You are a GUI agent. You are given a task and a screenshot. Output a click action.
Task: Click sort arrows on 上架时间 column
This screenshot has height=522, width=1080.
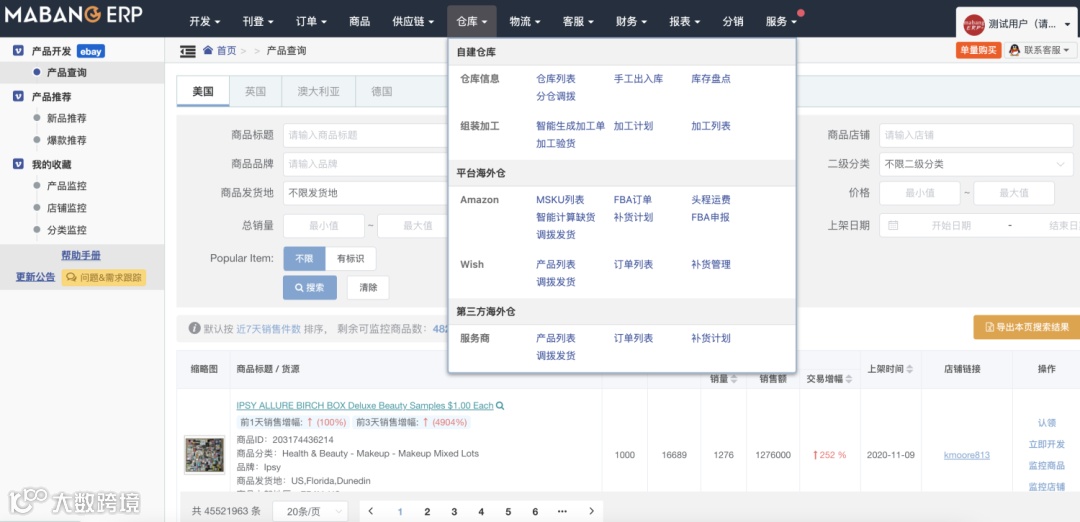point(910,369)
